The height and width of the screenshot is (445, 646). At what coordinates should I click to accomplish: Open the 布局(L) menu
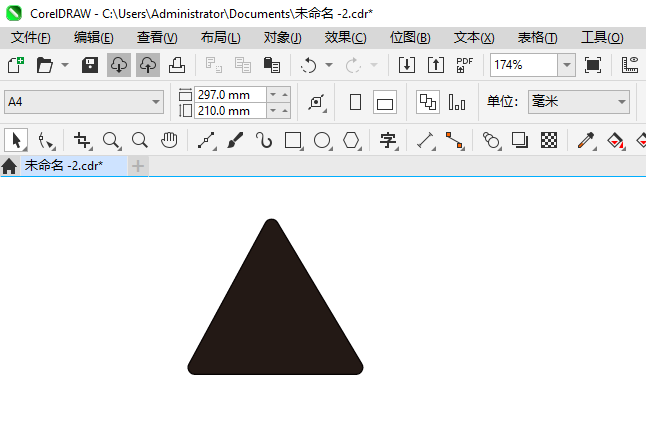point(220,38)
